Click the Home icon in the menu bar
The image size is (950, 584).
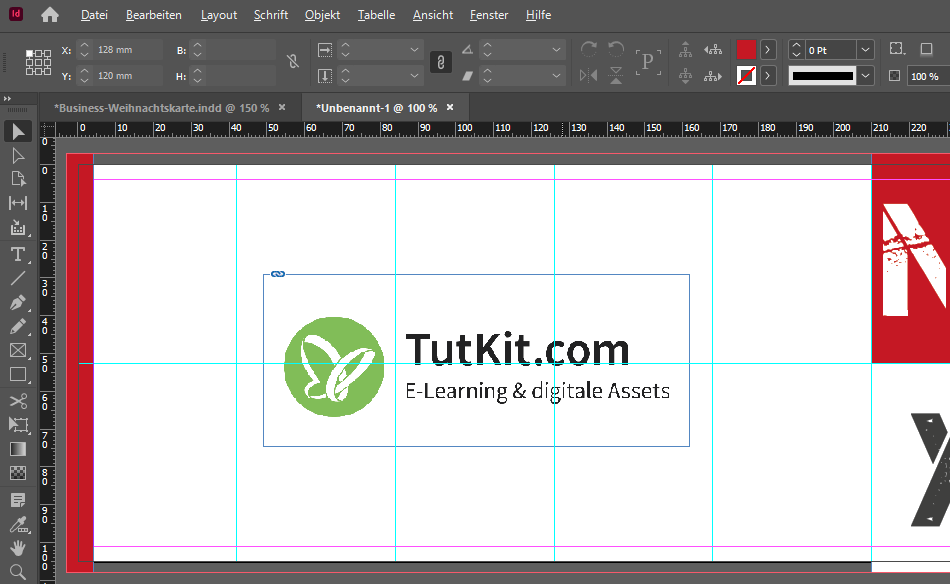click(x=50, y=15)
